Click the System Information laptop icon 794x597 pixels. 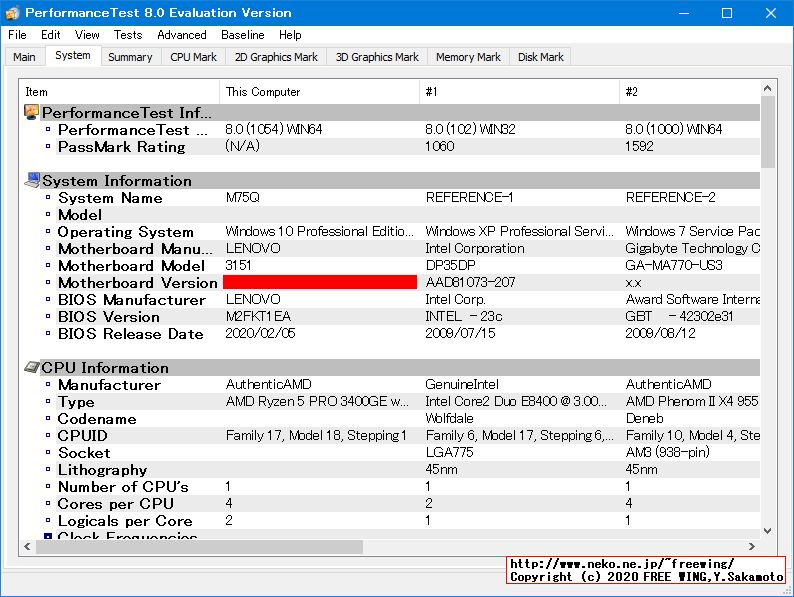(32, 180)
